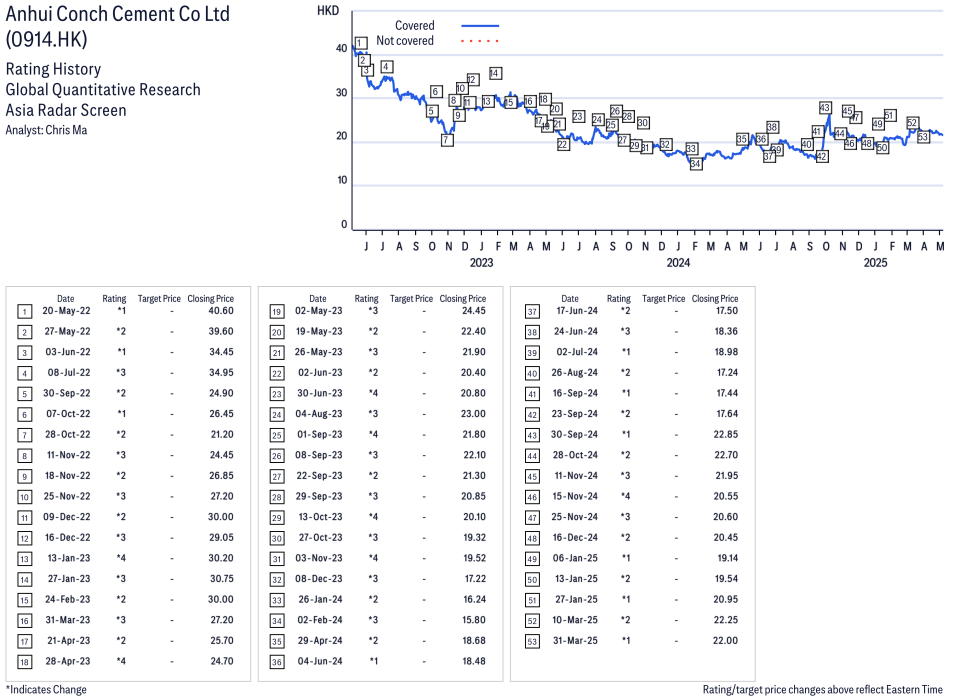Click the 10 tick label on the HKD axis

pos(342,181)
